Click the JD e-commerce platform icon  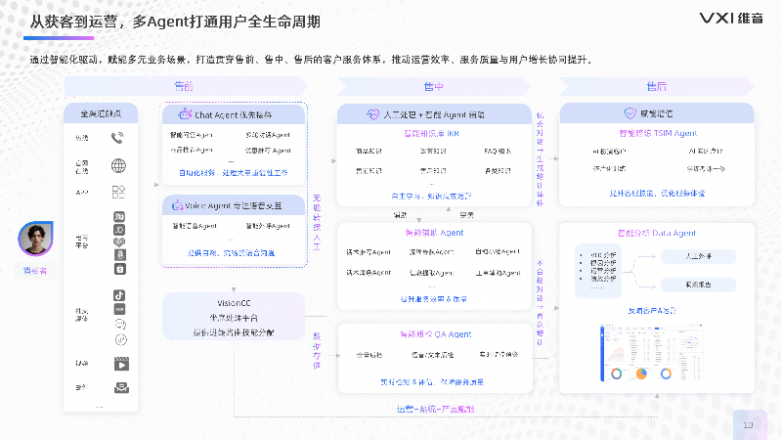tap(119, 230)
